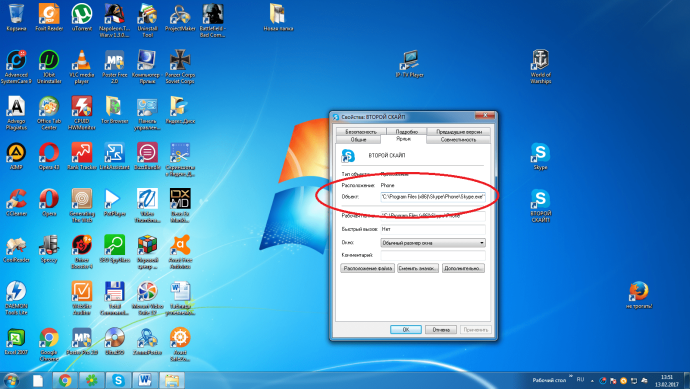Open Skype from the taskbar
Image resolution: width=690 pixels, height=389 pixels.
click(118, 380)
